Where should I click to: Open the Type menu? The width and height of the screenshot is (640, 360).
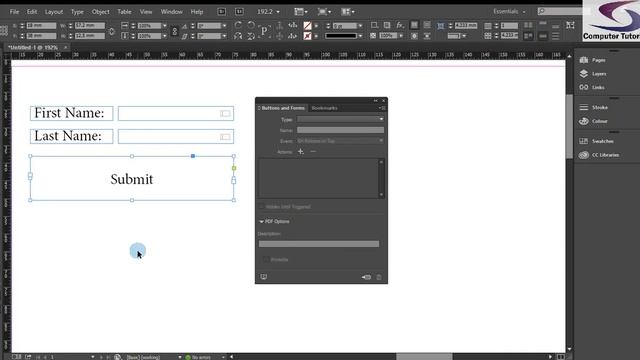pyautogui.click(x=77, y=11)
